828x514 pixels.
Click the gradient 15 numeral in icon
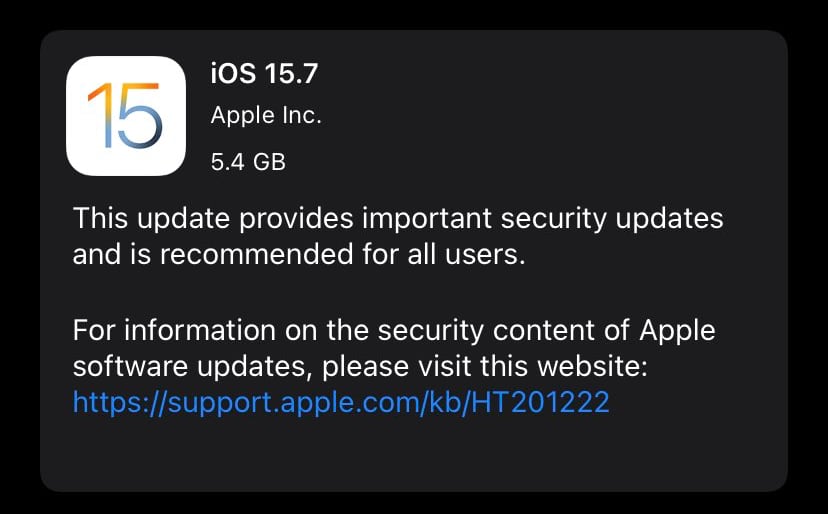125,115
